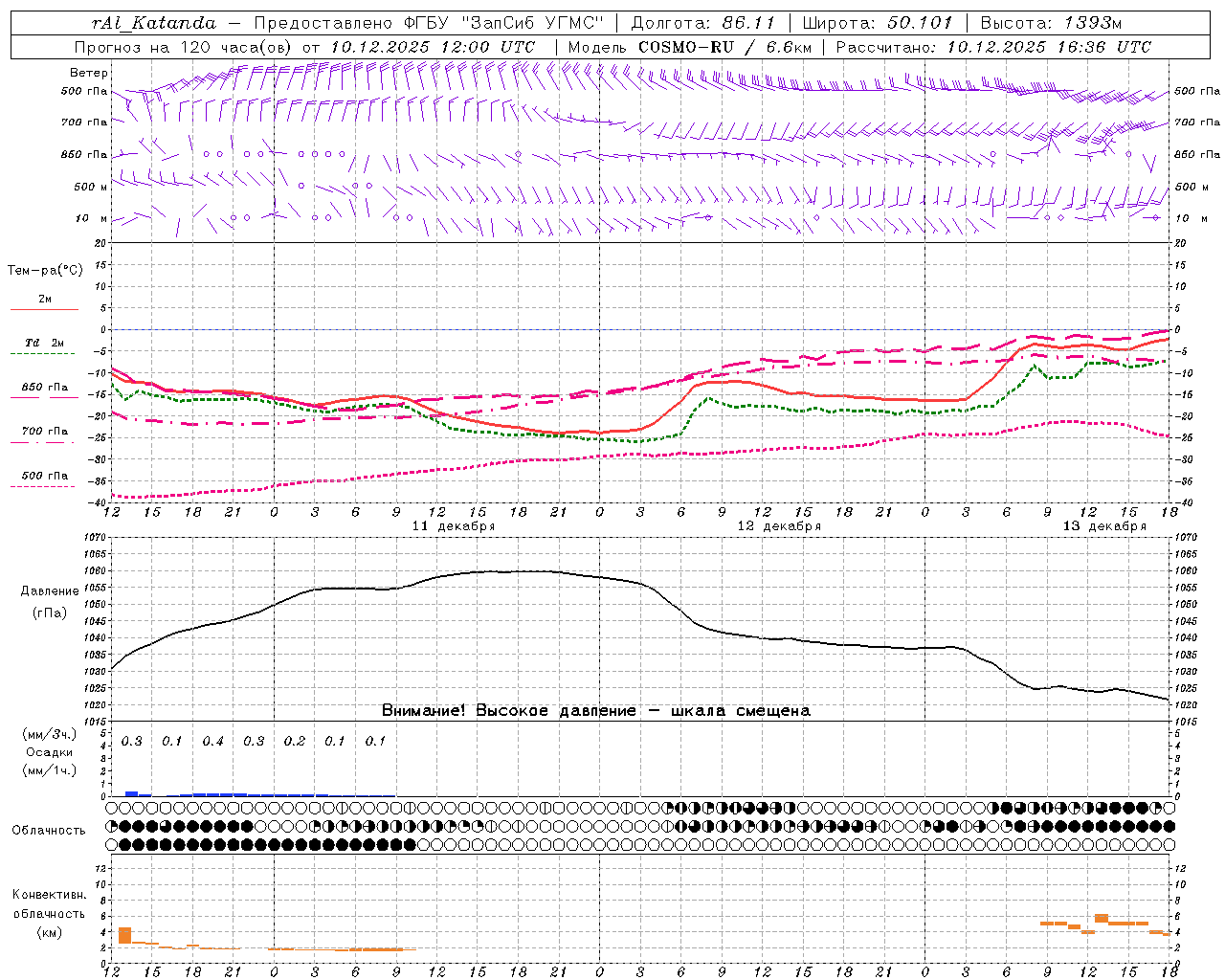The width and height of the screenshot is (1225, 980).
Task: Click the warning Внимание! Высокое давление — шкала смещена
Action: point(596,711)
